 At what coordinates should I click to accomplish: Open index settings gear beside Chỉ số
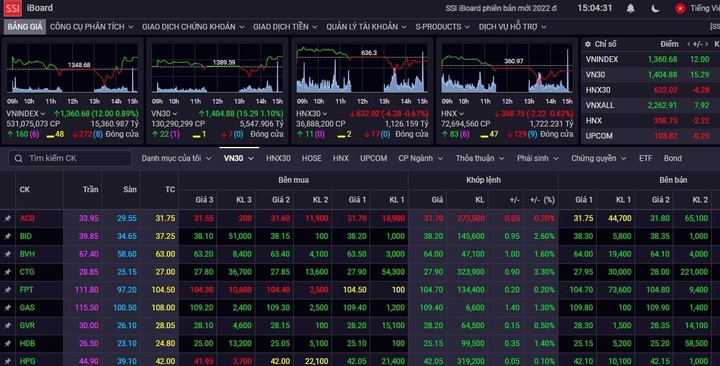pos(588,44)
